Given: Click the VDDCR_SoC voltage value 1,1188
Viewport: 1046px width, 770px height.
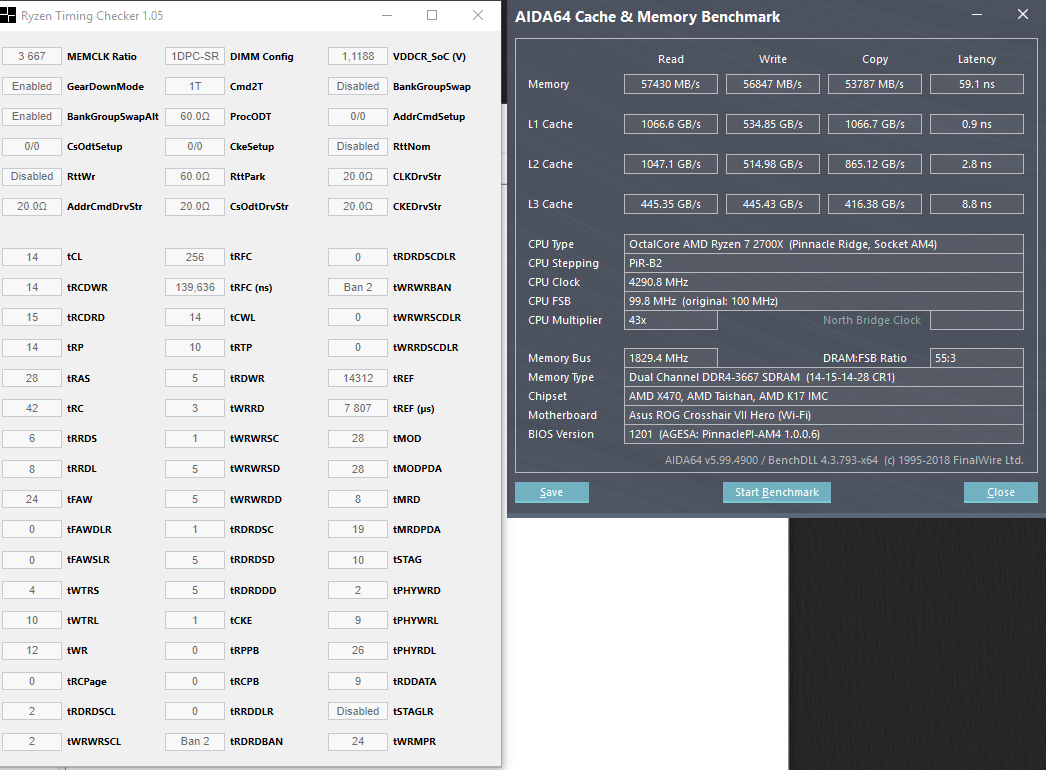Looking at the screenshot, I should (358, 56).
